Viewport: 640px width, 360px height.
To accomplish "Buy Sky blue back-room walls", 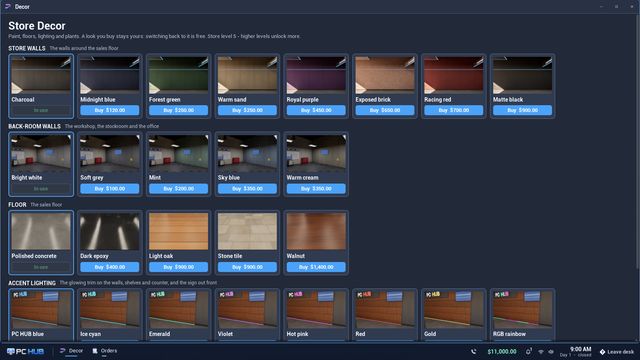I will [x=247, y=189].
